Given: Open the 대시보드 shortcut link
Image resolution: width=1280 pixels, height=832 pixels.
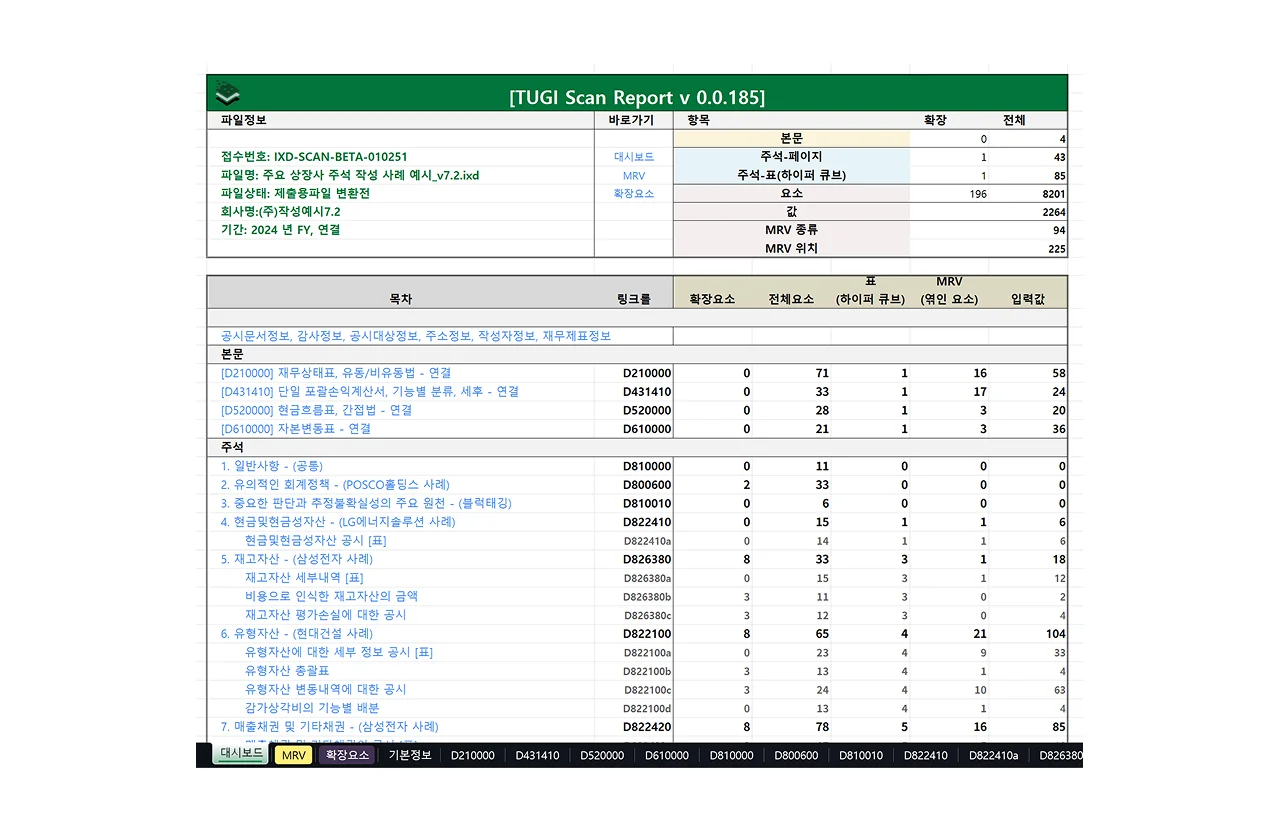Looking at the screenshot, I should [633, 157].
